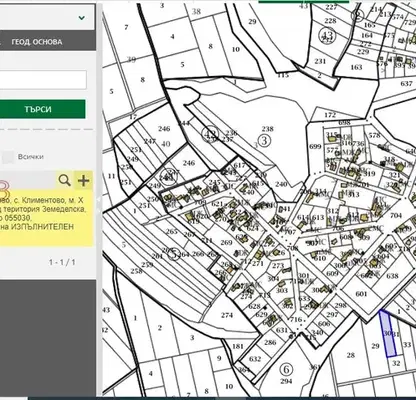Switch to the ГЕОД. ОСНОВА tab

37,42
